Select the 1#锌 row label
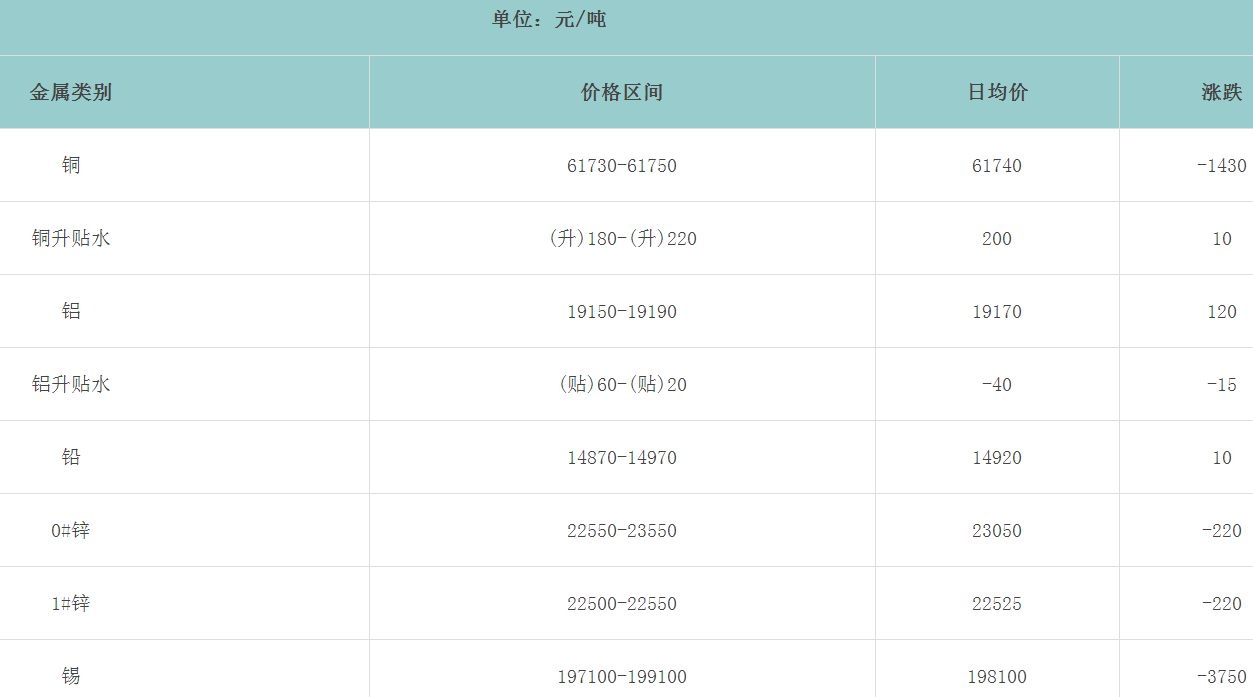Viewport: 1253px width, 697px height. 71,604
